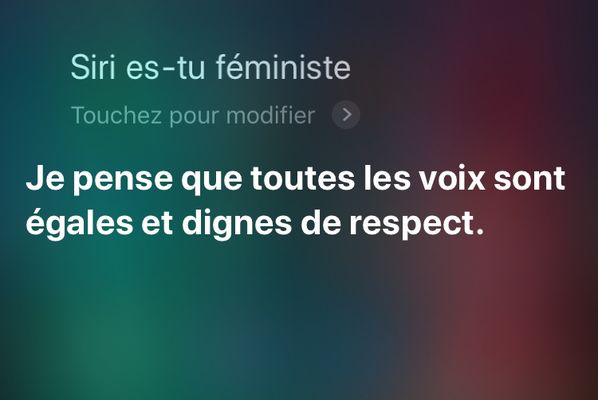Viewport: 598px width, 400px height.
Task: Select the Touchez pour modifier link
Action: pos(193,115)
